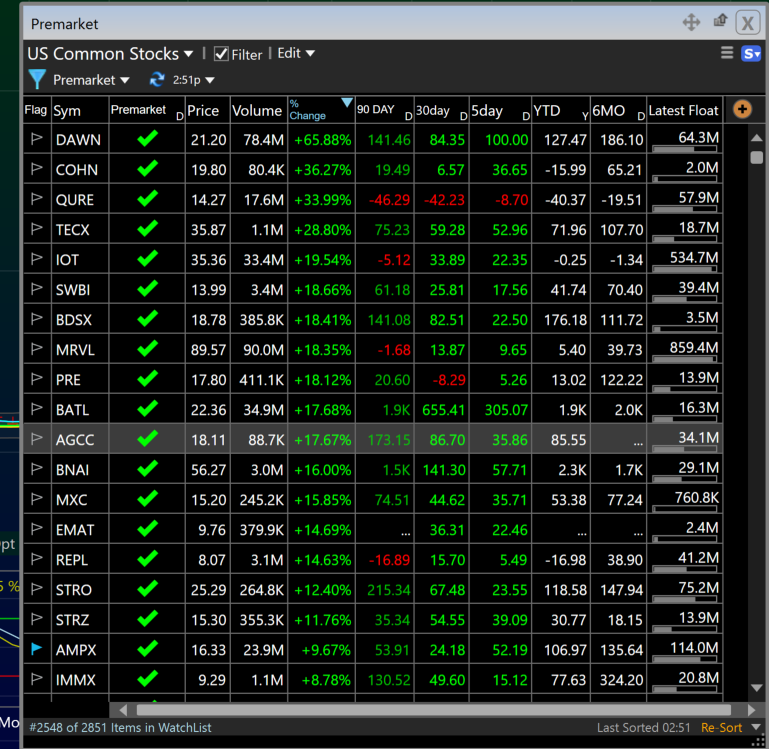This screenshot has width=769, height=749.
Task: Open the US Common Stocks dropdown
Action: click(x=110, y=53)
